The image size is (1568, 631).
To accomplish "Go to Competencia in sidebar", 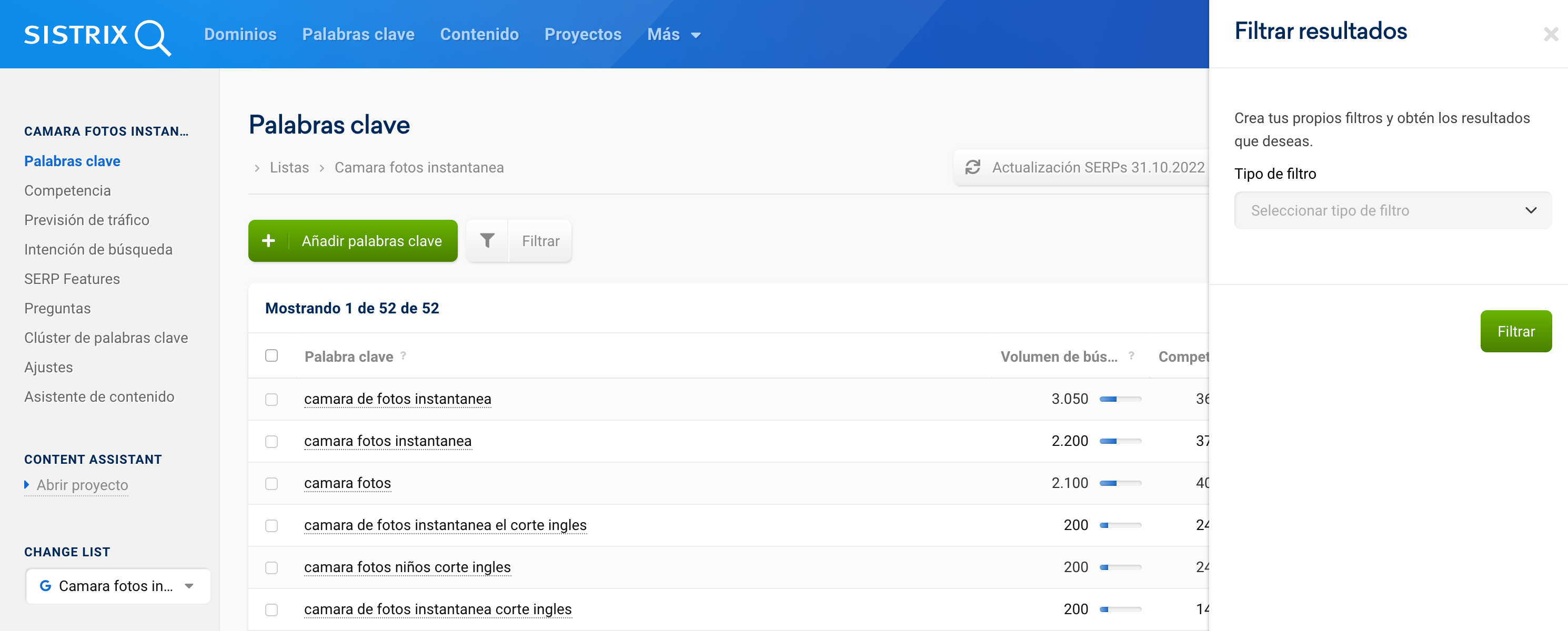I will pyautogui.click(x=67, y=190).
